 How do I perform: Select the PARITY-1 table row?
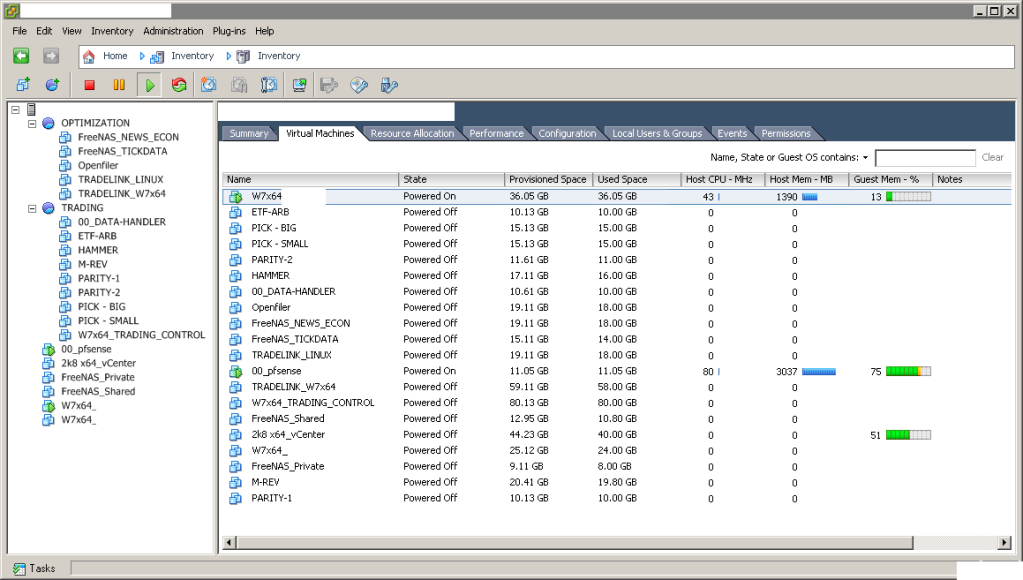pos(617,498)
